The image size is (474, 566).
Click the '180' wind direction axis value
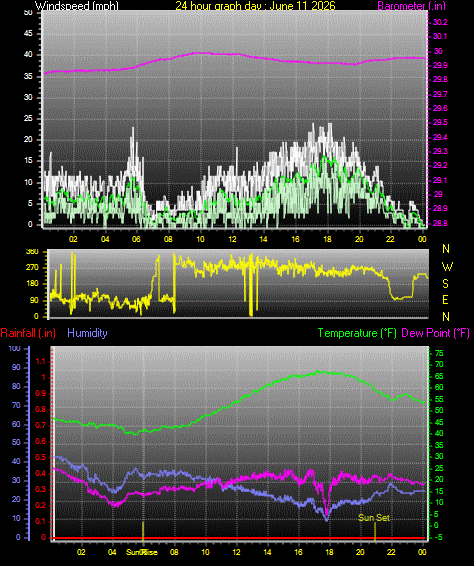32,283
